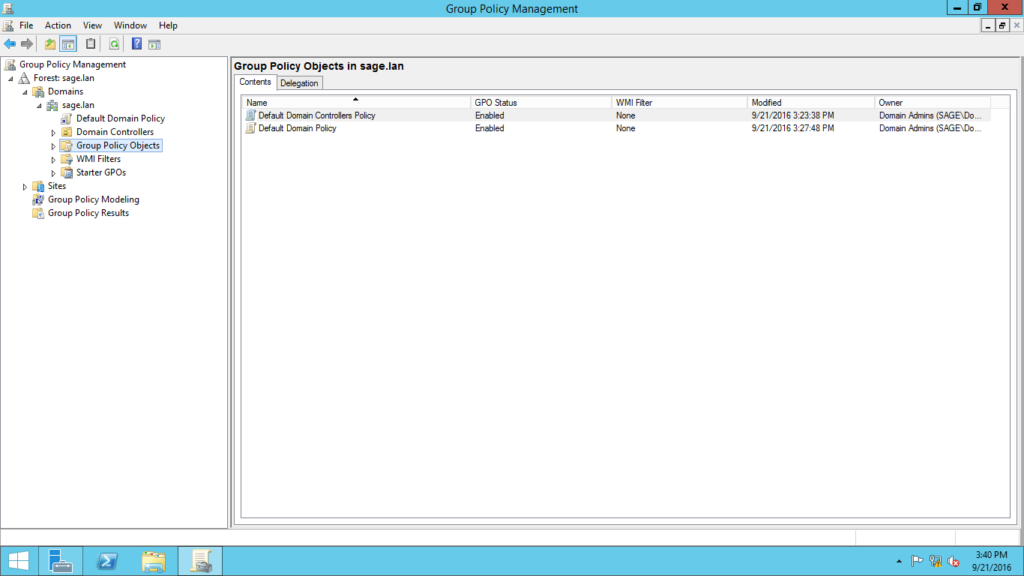Click the Up One Level toolbar icon
The image size is (1024, 576).
(x=51, y=44)
